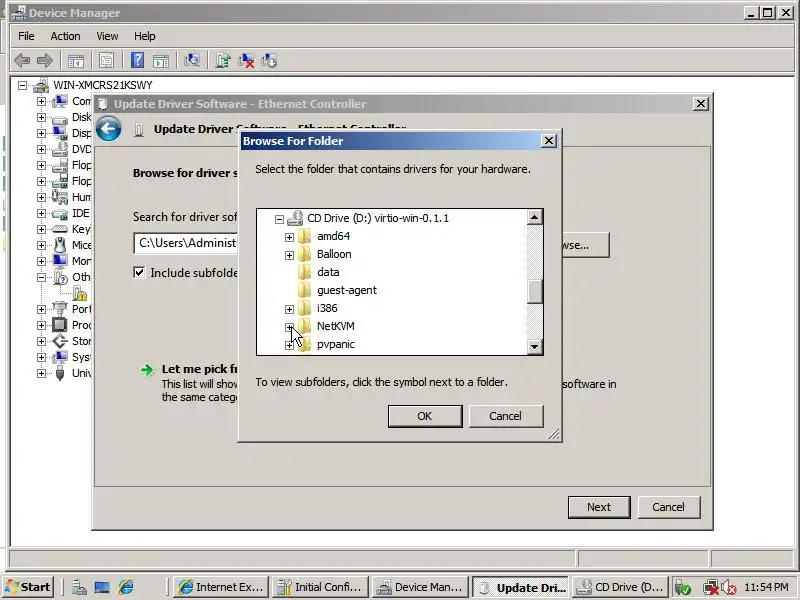The width and height of the screenshot is (800, 600).
Task: Expand the i386 folder
Action: click(289, 309)
